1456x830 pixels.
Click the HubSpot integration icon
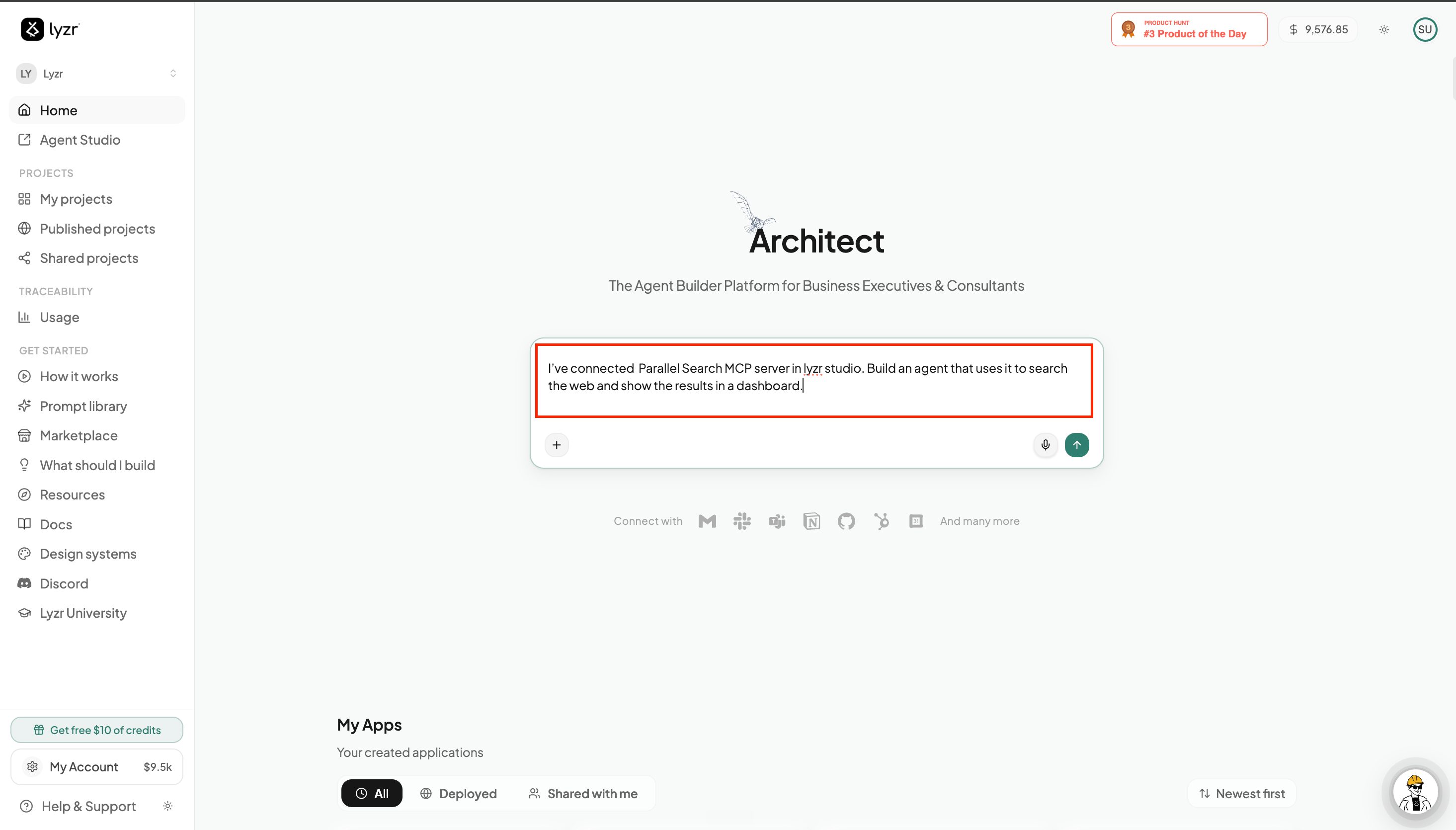(881, 521)
